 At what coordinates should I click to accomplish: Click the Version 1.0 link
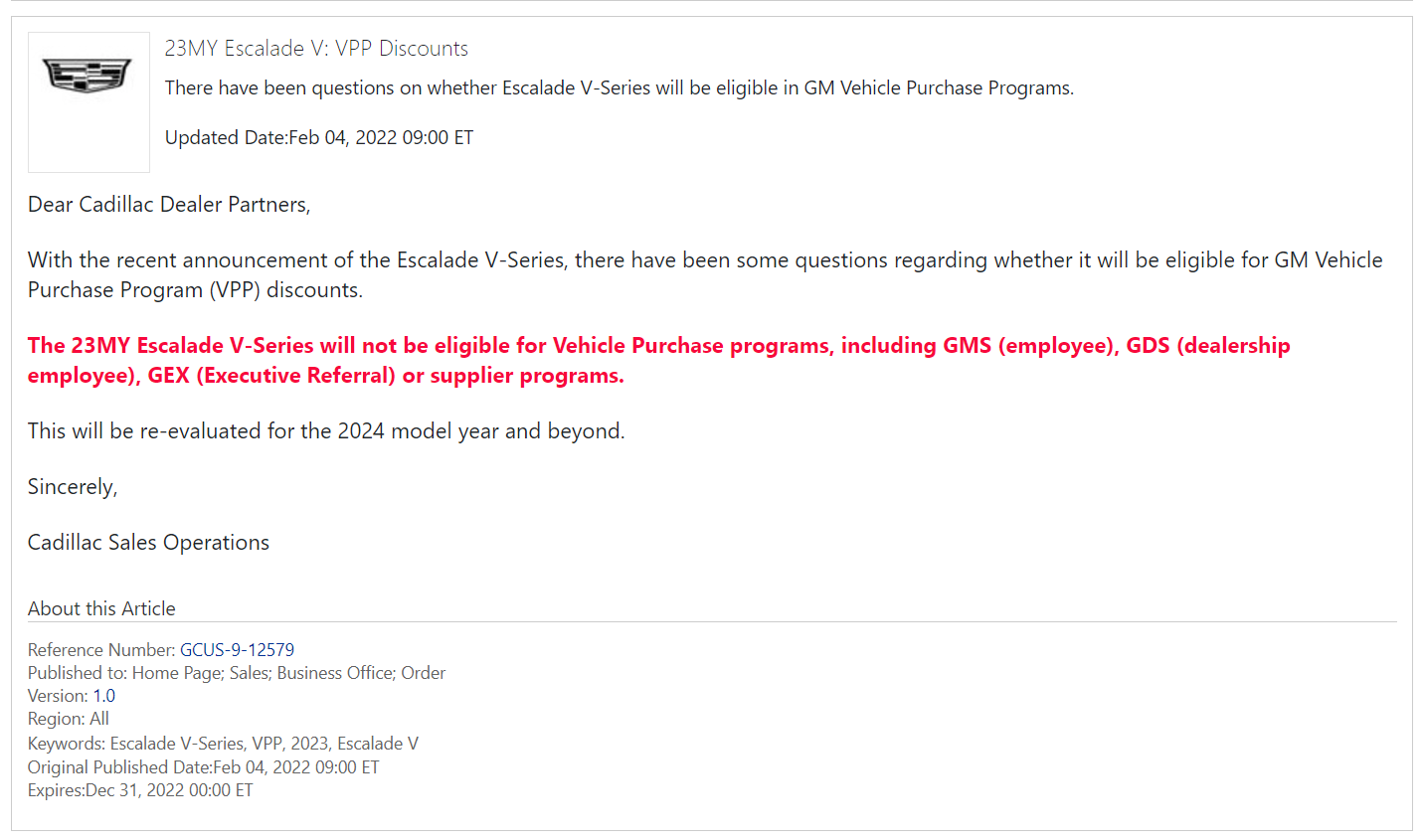point(103,696)
